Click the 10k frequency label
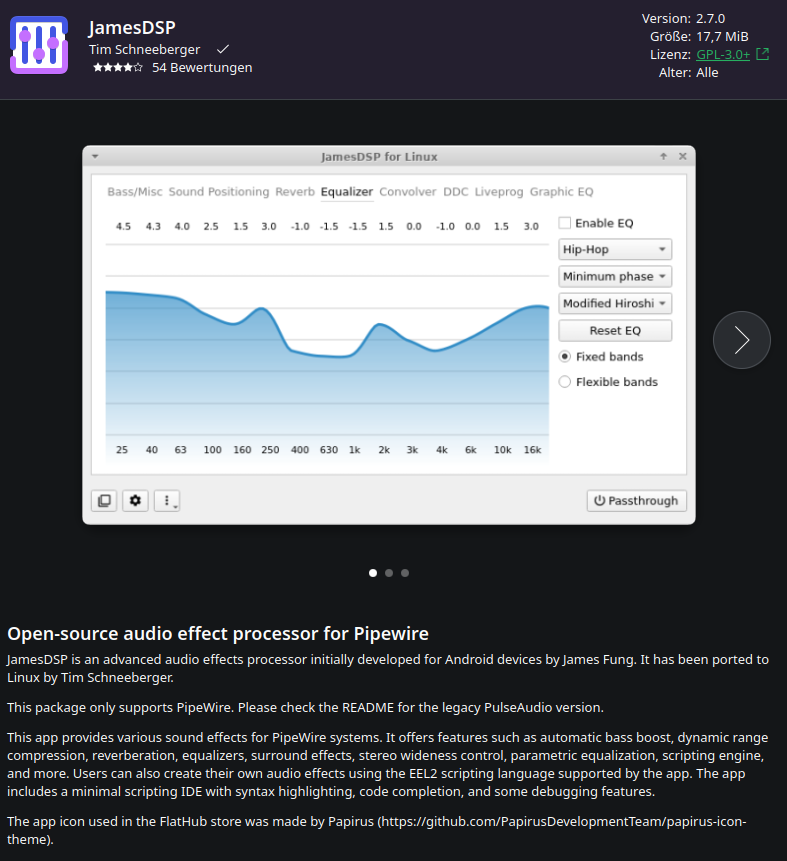The height and width of the screenshot is (861, 787). (503, 450)
